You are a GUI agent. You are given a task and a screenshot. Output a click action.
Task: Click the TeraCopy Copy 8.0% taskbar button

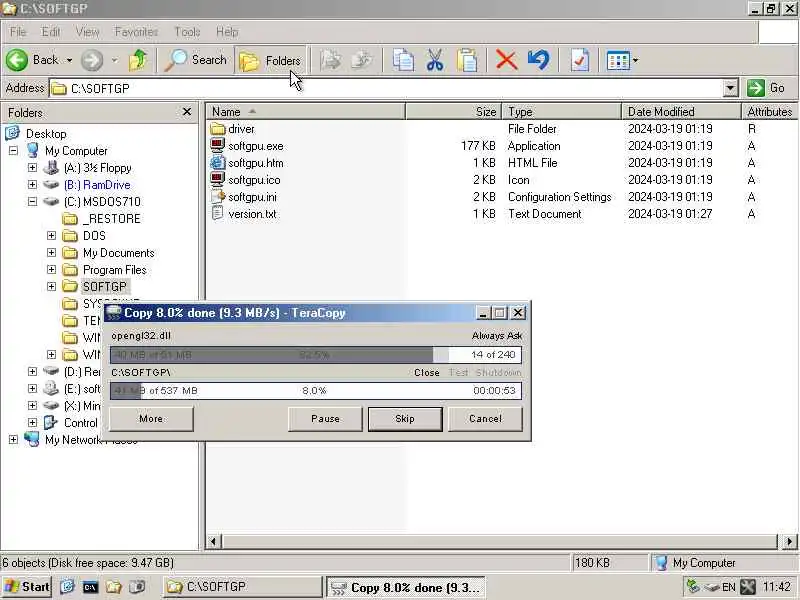(x=405, y=587)
